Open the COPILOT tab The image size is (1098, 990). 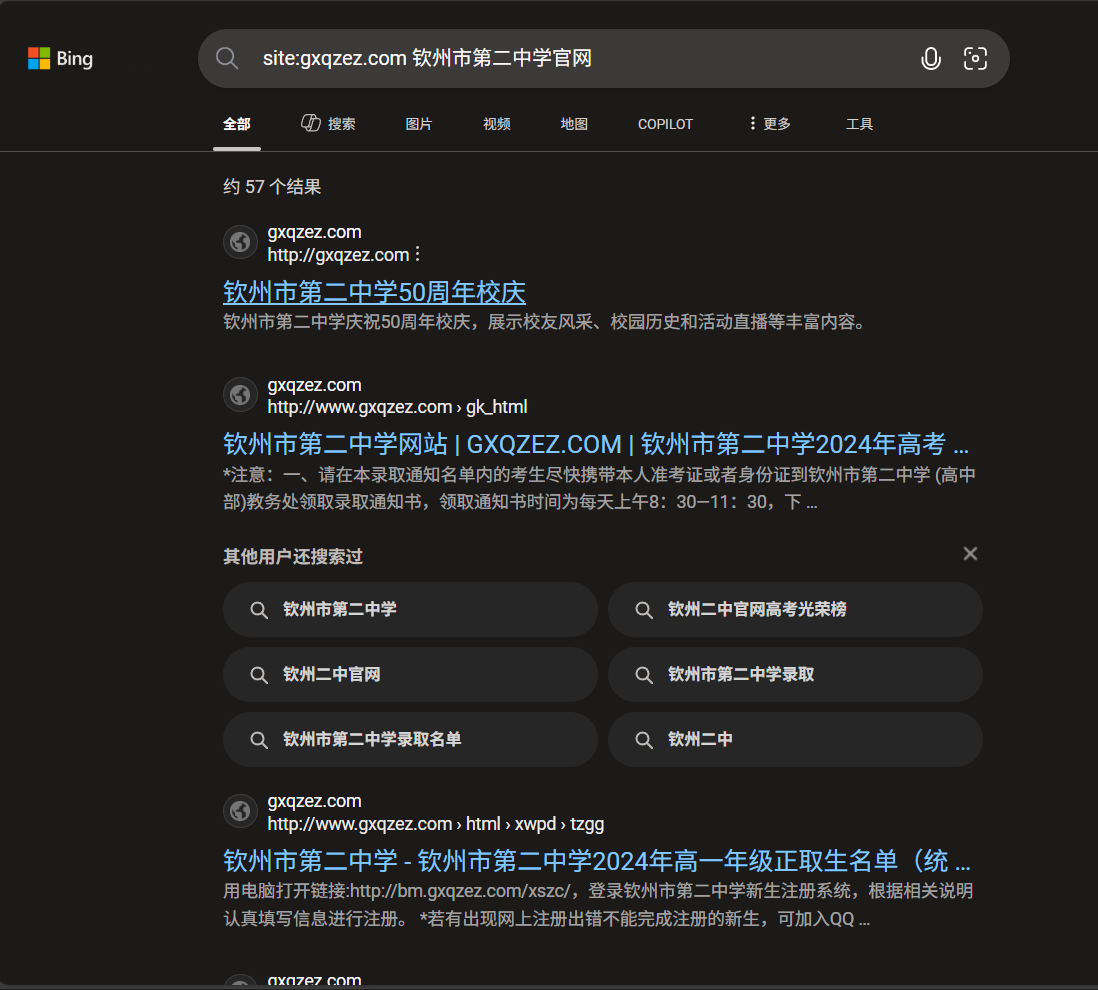[x=665, y=124]
